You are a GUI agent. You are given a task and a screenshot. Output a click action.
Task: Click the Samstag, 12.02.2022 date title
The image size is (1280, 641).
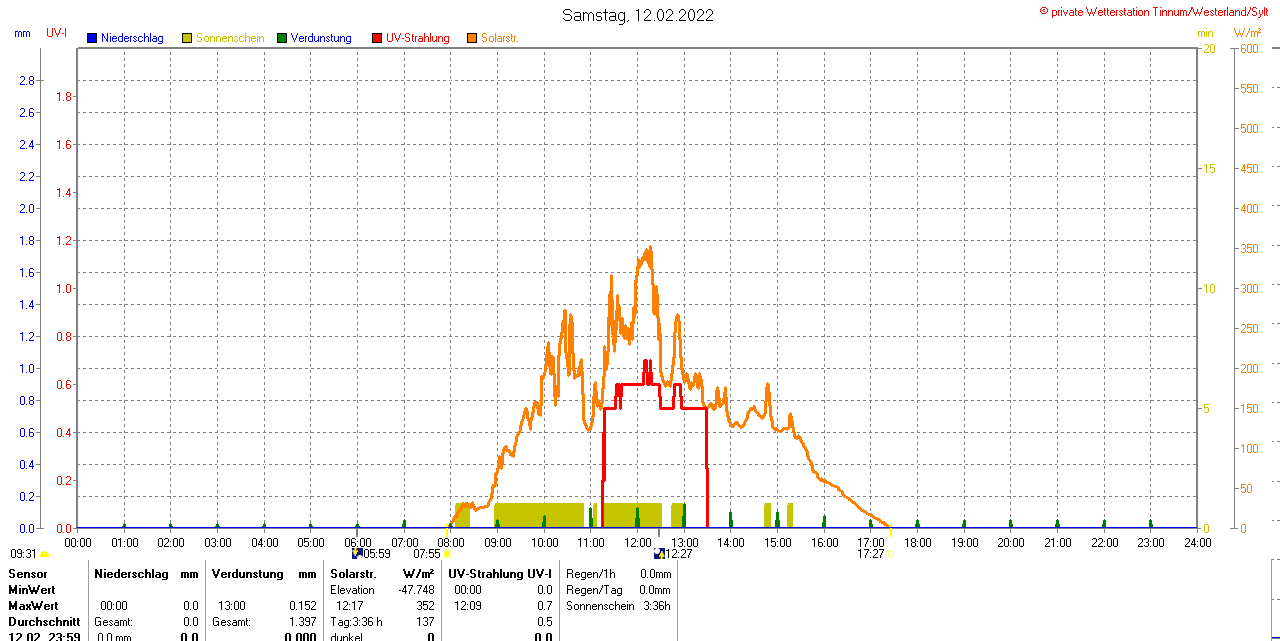pyautogui.click(x=638, y=15)
